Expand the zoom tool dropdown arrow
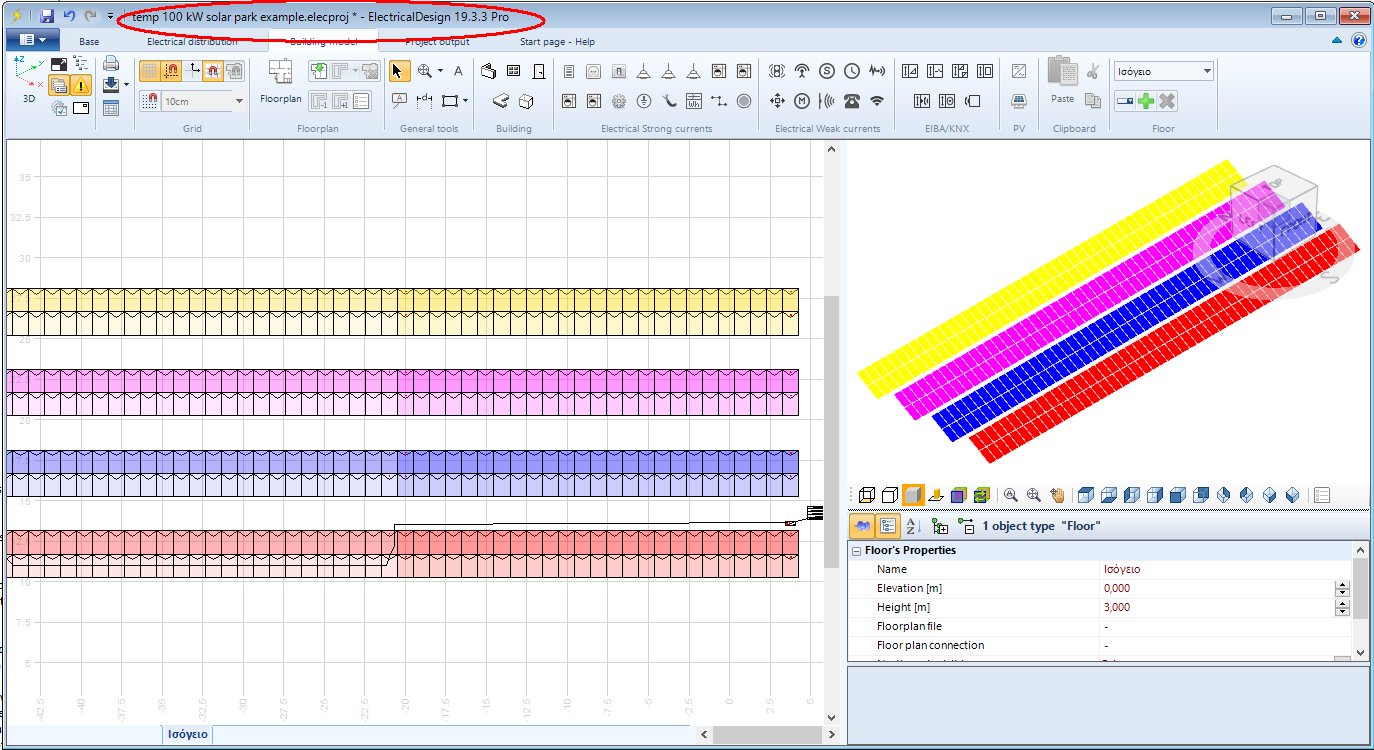 click(x=441, y=71)
